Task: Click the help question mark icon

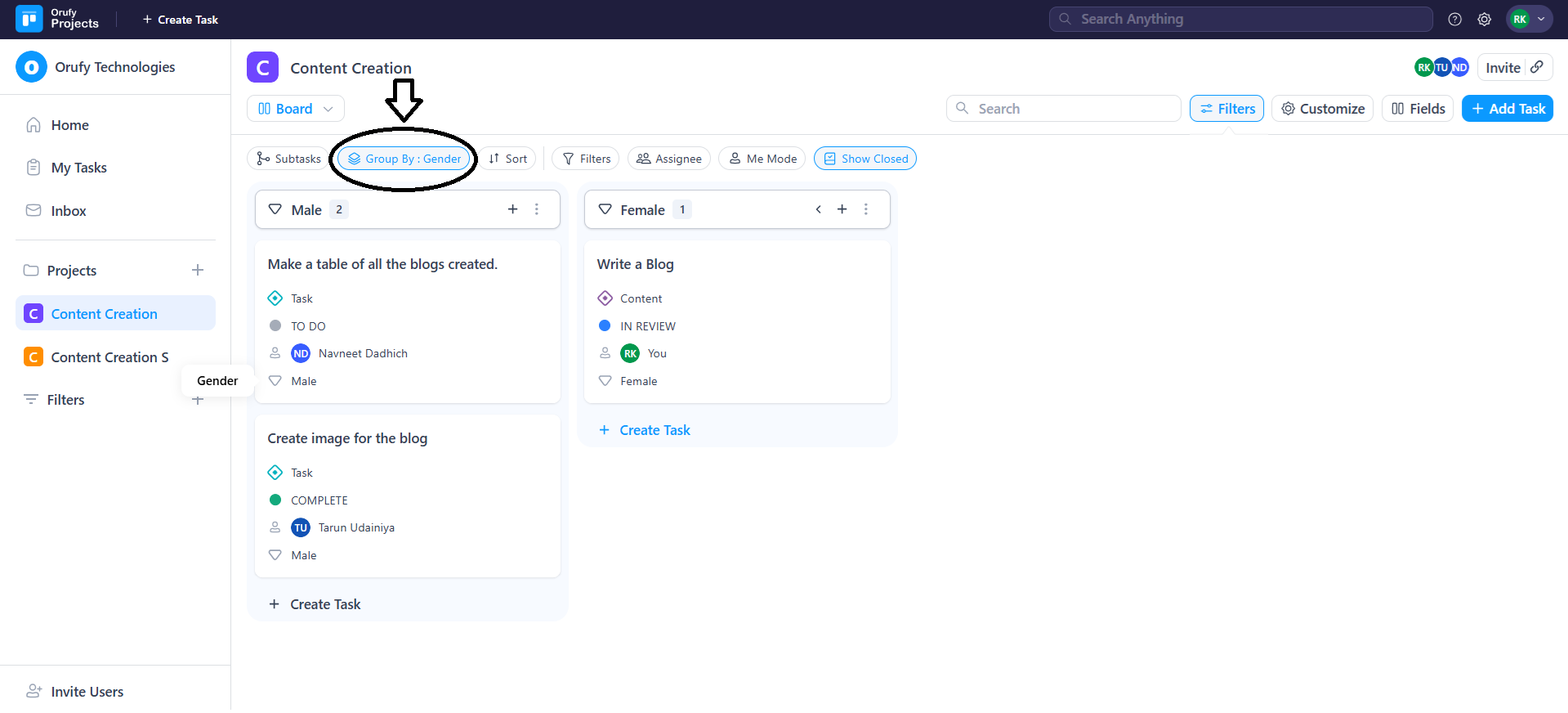Action: point(1454,20)
